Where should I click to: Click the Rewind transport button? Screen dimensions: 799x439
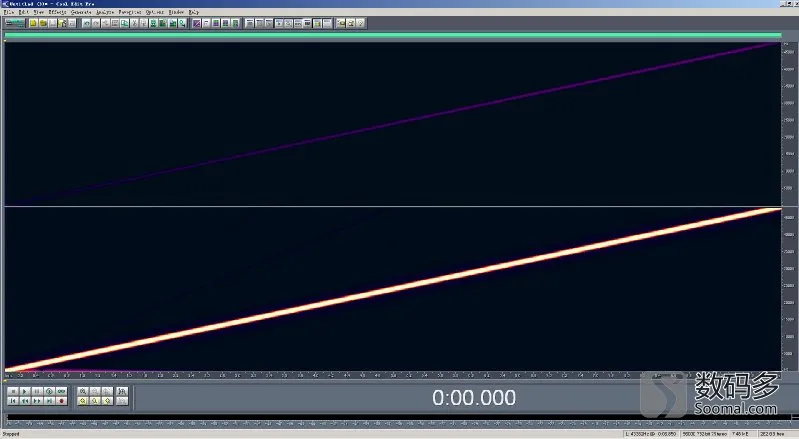25,401
